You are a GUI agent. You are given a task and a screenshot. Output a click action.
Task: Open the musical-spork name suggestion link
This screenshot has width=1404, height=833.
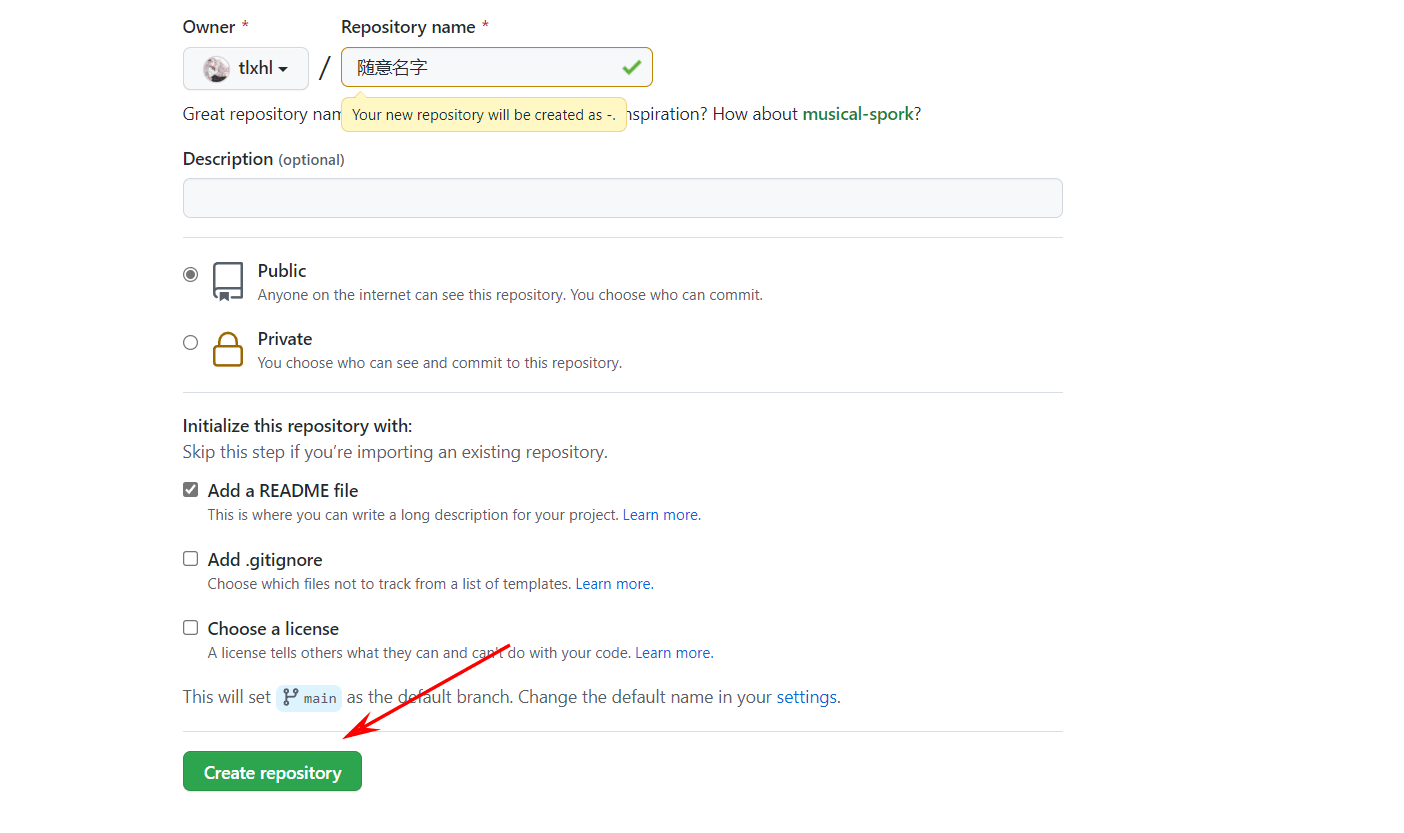coord(857,114)
